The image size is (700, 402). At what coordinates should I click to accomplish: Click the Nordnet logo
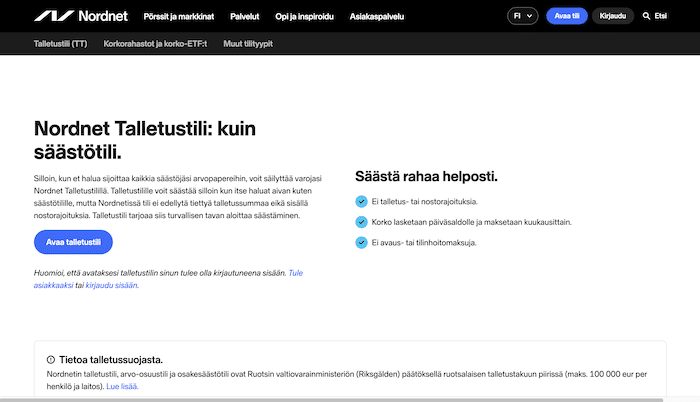81,16
